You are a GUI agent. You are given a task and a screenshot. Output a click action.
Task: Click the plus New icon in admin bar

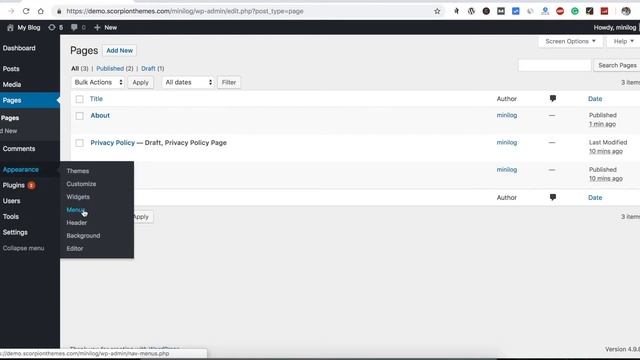[x=97, y=27]
